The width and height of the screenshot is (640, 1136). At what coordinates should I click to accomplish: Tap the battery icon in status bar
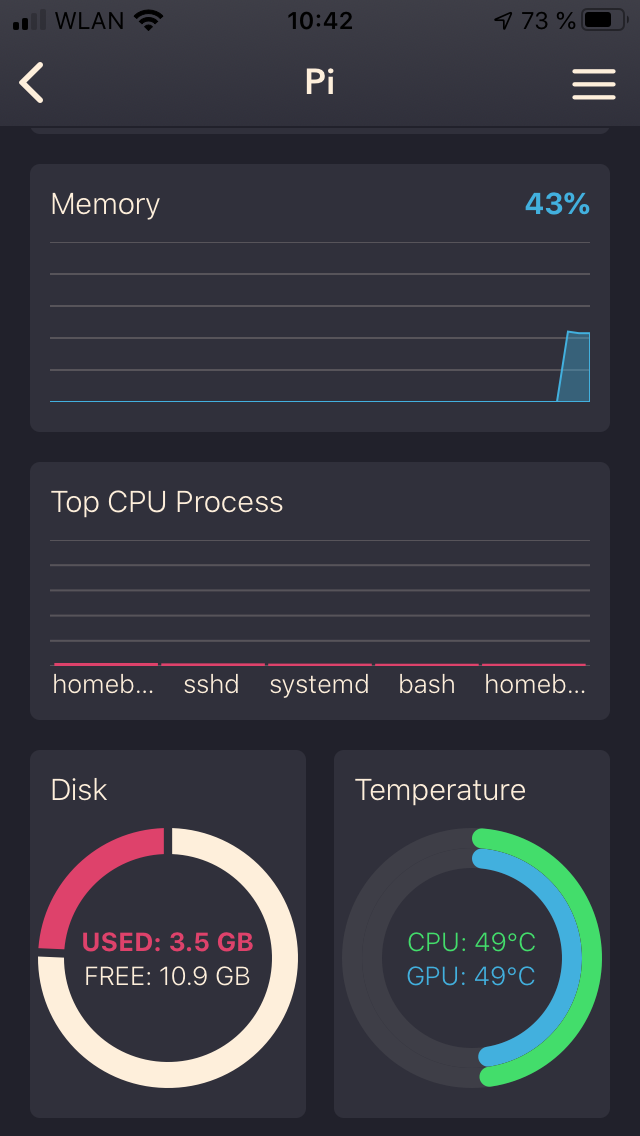603,20
